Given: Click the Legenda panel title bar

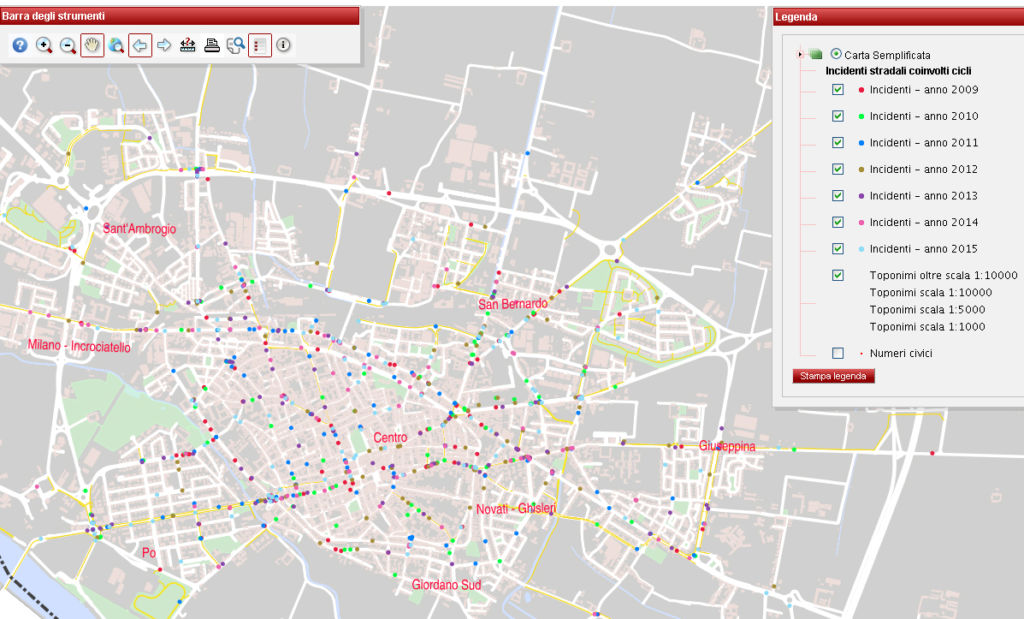Looking at the screenshot, I should (x=897, y=17).
